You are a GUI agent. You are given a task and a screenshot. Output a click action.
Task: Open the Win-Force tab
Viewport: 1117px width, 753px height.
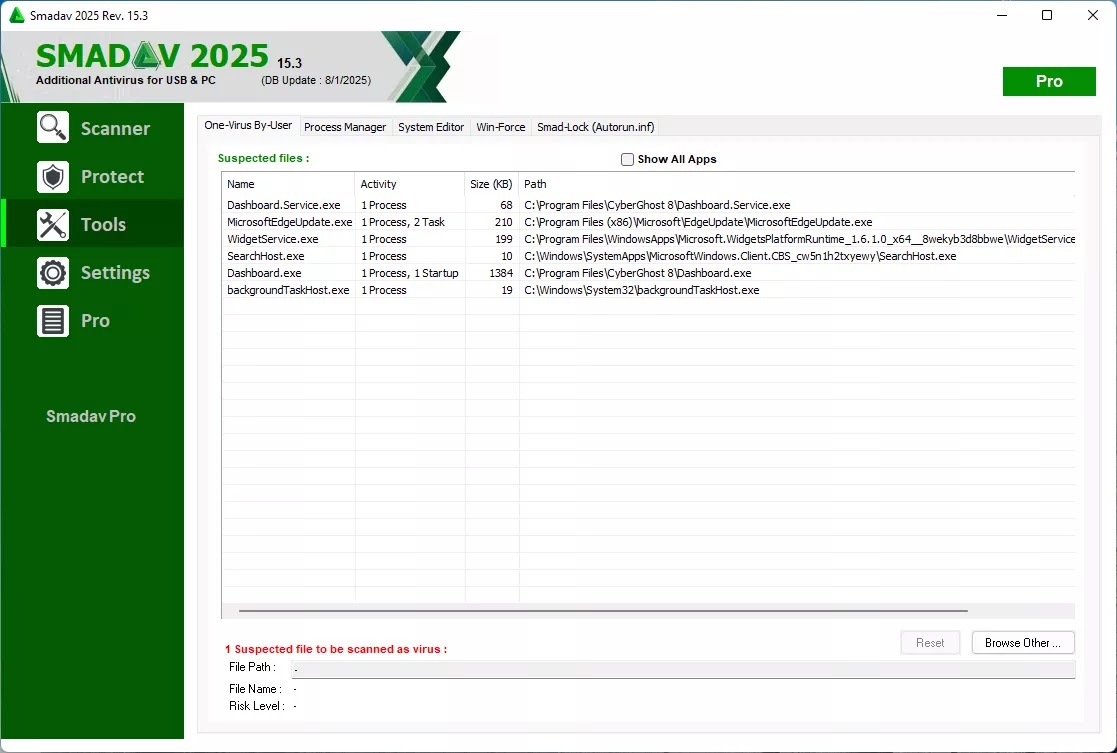click(501, 127)
